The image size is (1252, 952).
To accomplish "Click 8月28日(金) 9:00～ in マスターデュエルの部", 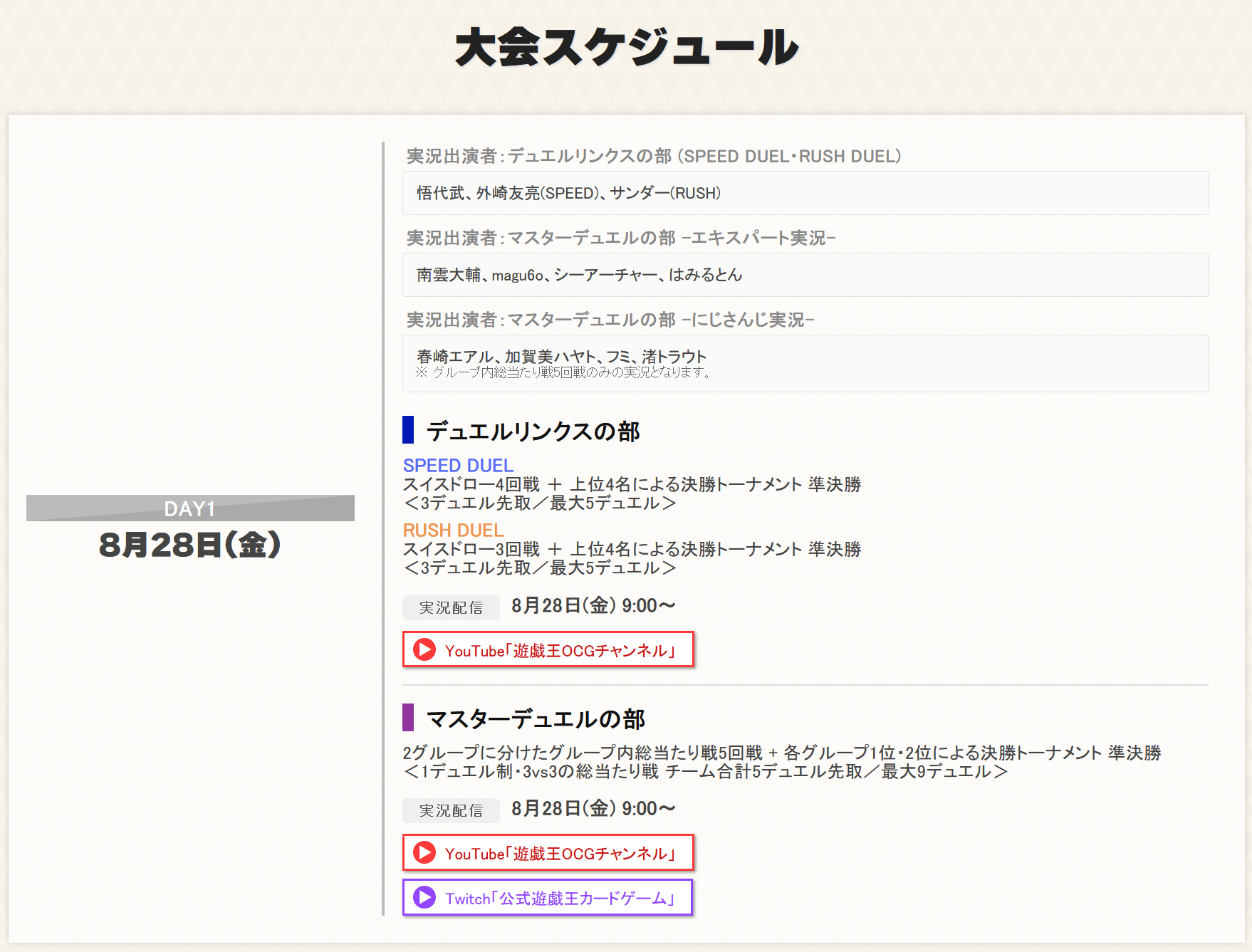I will [593, 809].
